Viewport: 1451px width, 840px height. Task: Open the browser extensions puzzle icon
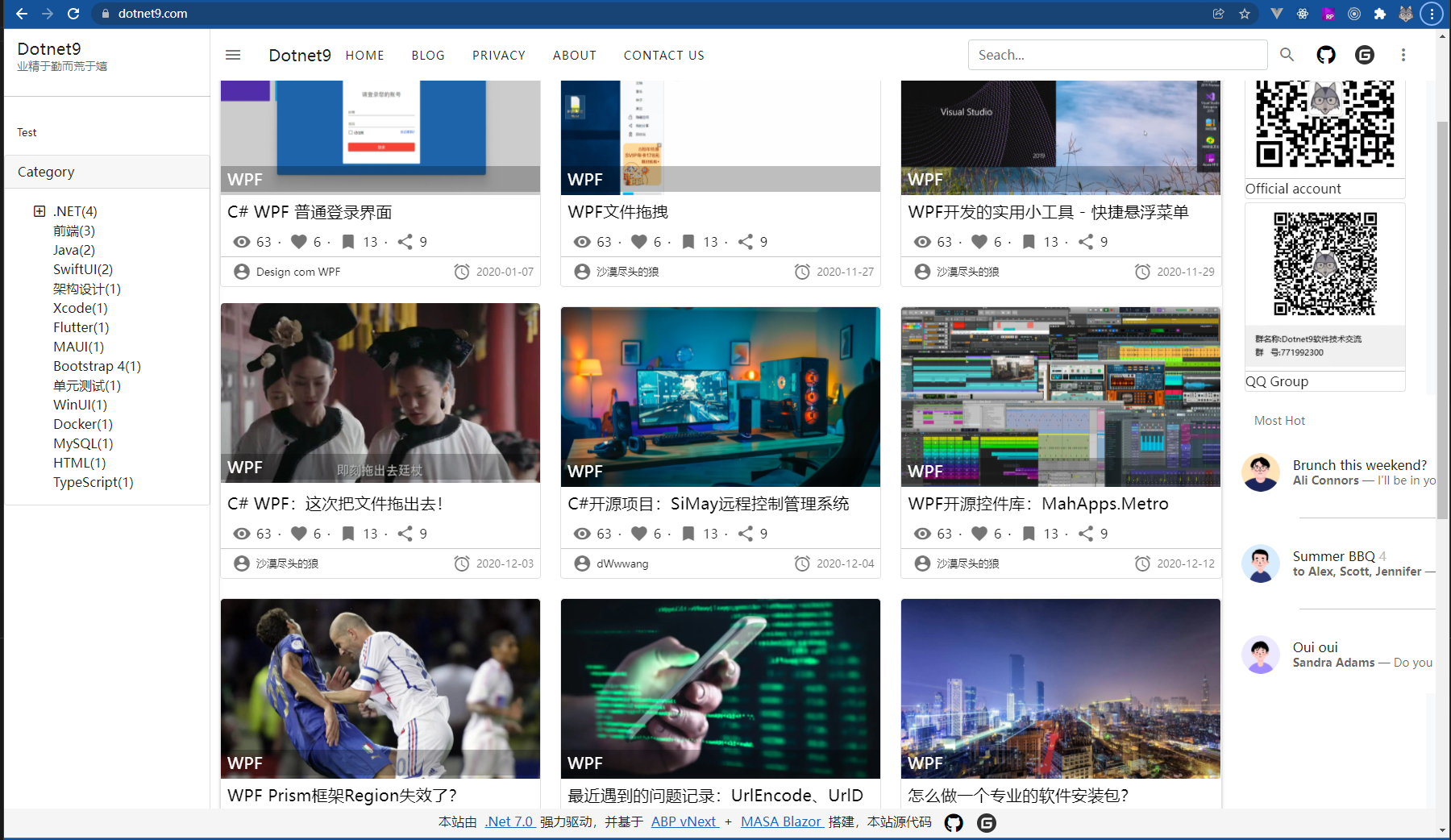click(1380, 14)
